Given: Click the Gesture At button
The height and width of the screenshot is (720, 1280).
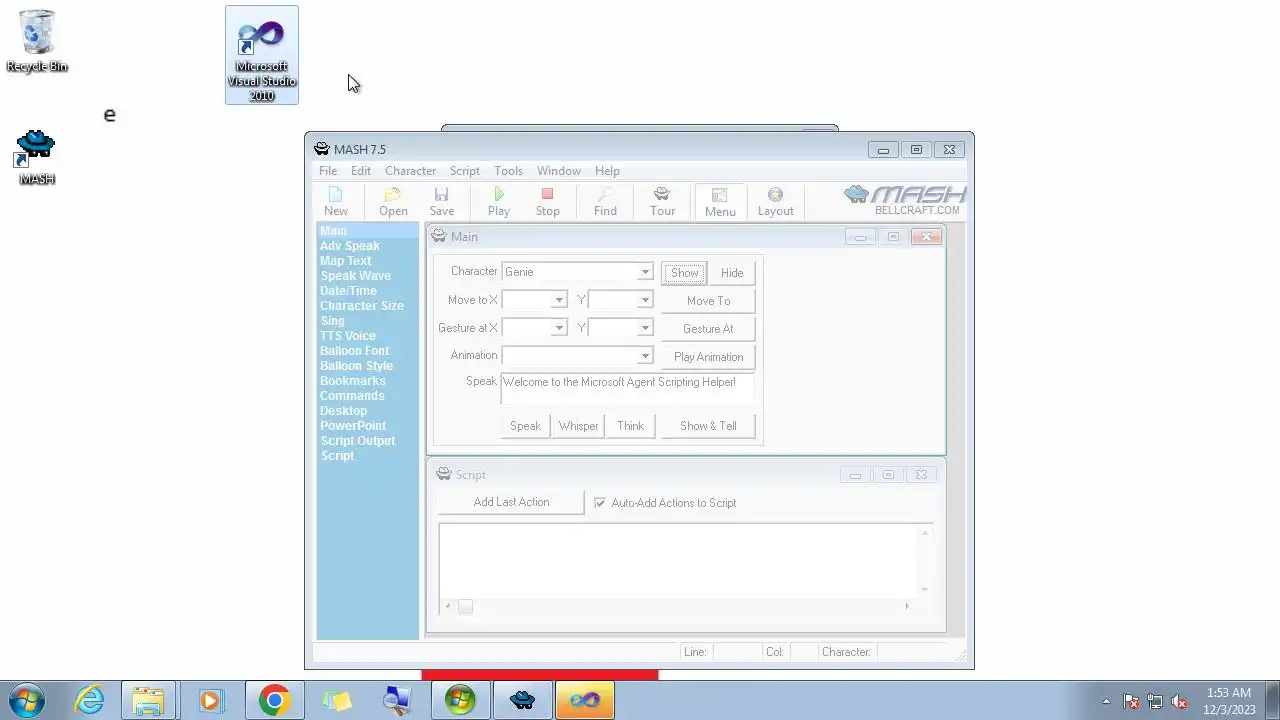Looking at the screenshot, I should [x=708, y=329].
